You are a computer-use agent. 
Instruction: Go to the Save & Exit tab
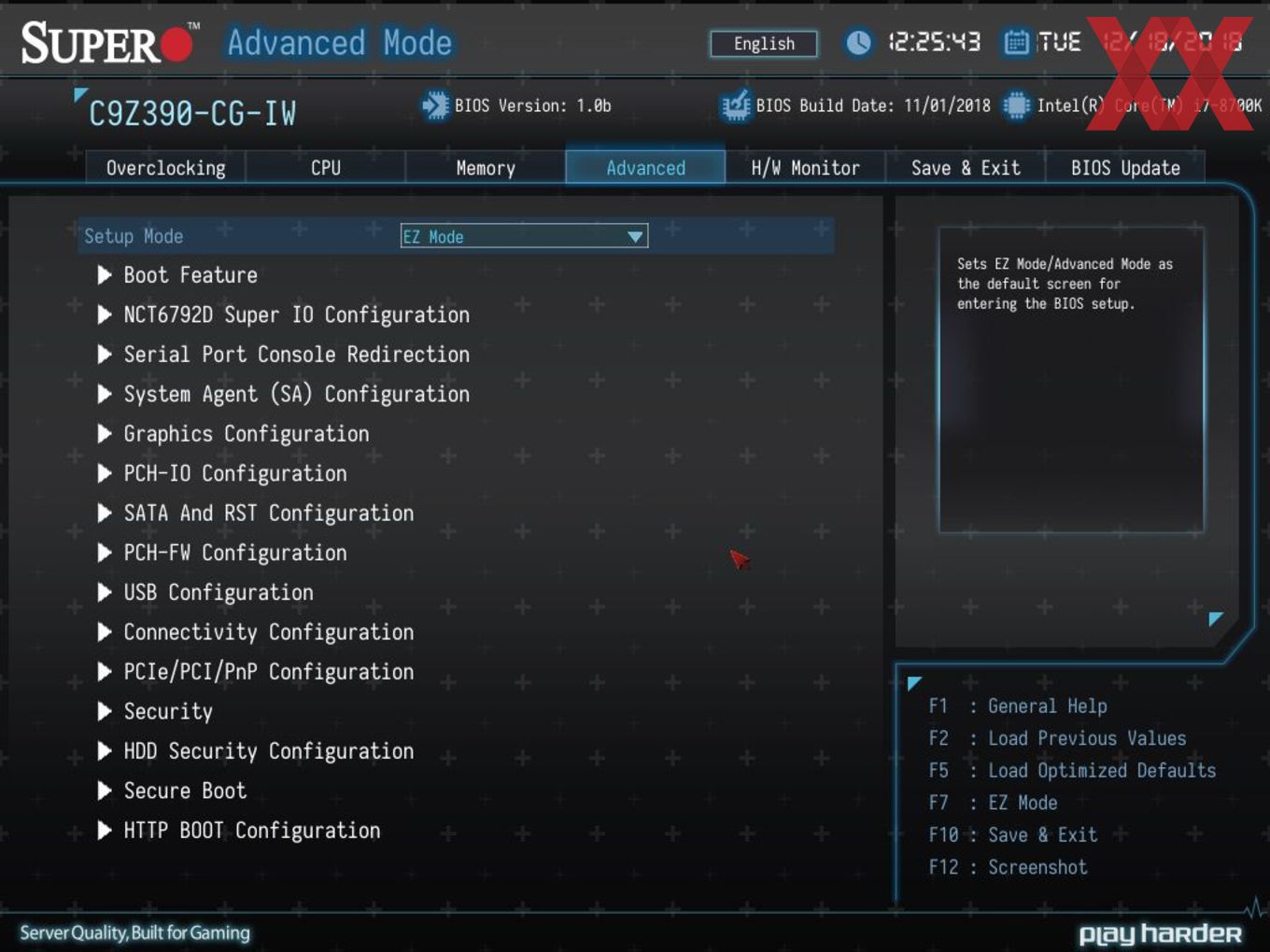966,168
